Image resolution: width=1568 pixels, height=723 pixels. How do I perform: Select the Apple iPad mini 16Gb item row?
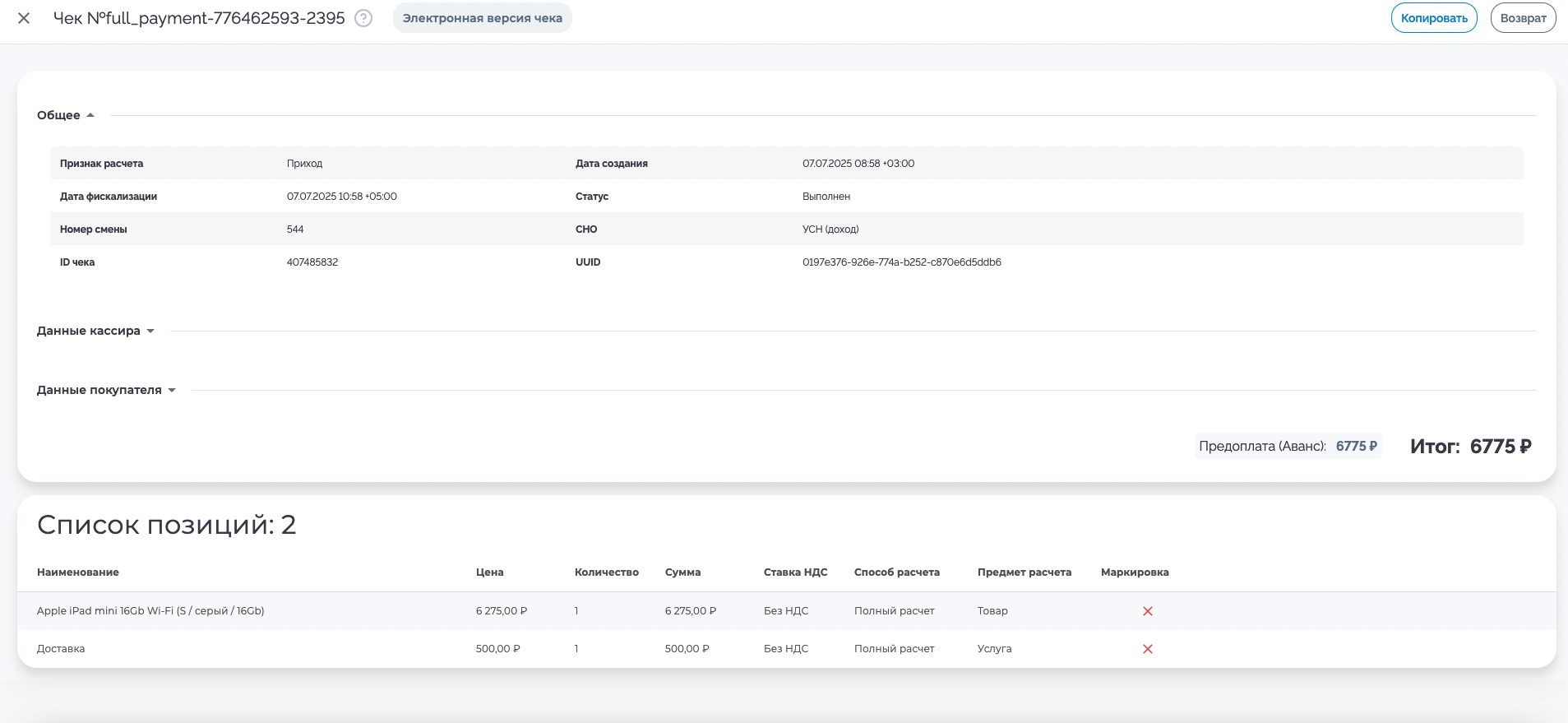(150, 611)
